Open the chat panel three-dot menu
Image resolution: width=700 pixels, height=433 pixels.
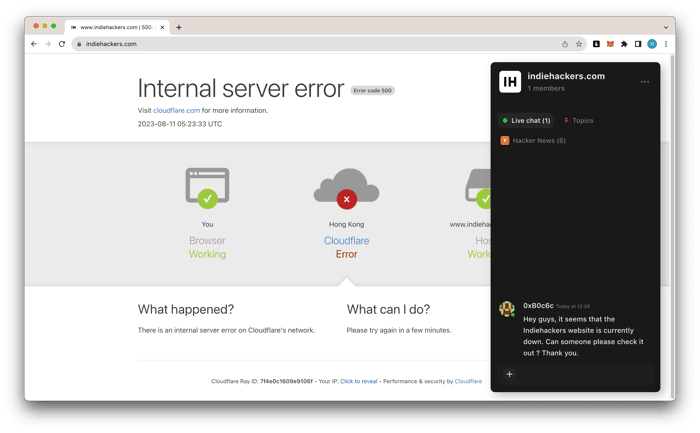click(x=645, y=82)
